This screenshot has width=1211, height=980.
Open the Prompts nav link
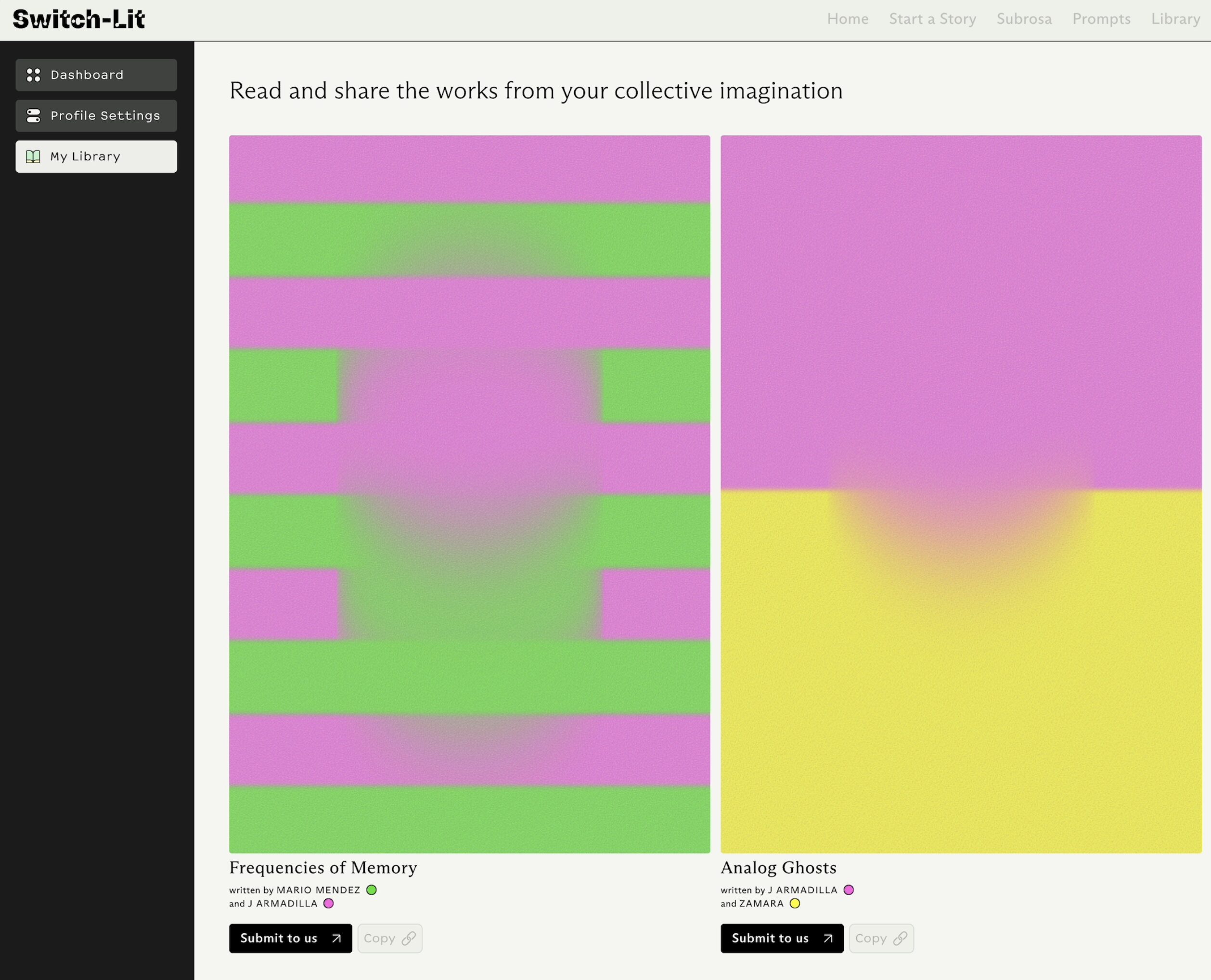tap(1101, 19)
